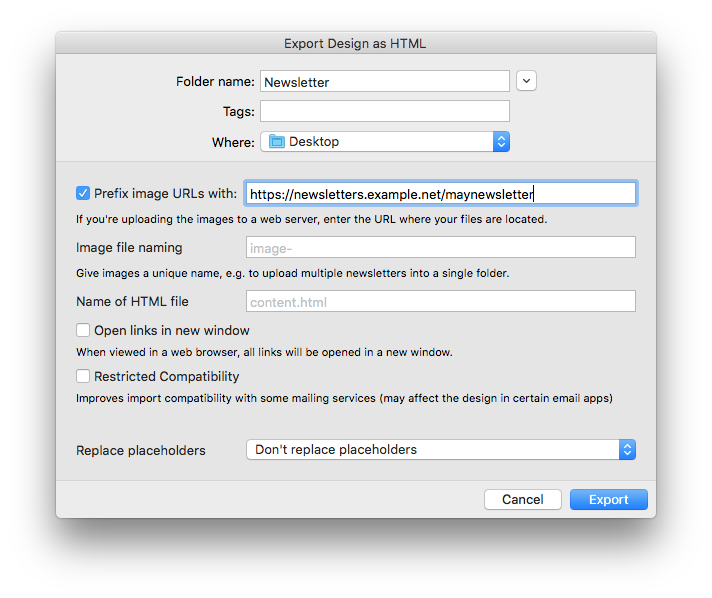Viewport: 712px width, 598px height.
Task: Click into the Tags field
Action: click(x=385, y=111)
